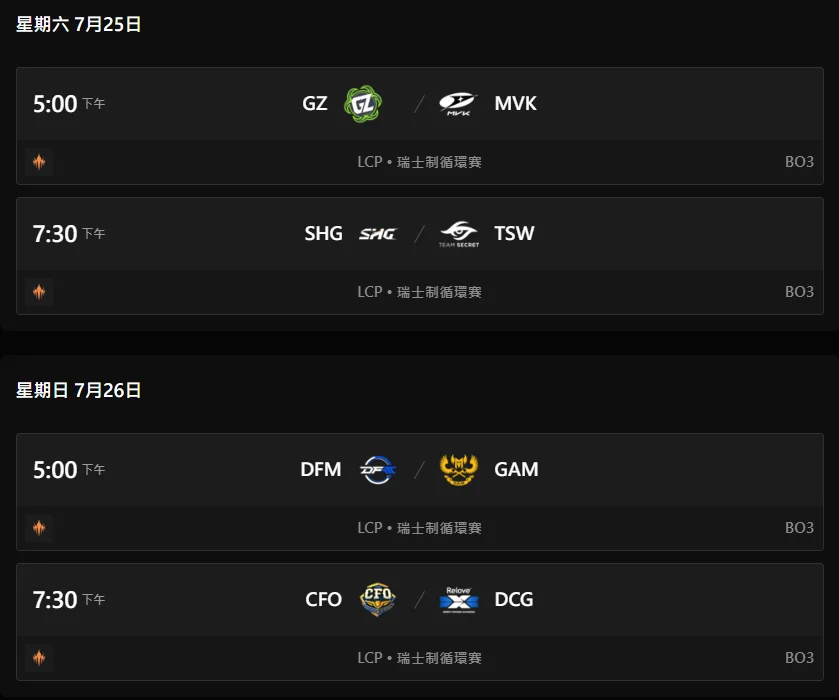Click the 星期日 7月26日 date header
839x700 pixels.
(79, 390)
